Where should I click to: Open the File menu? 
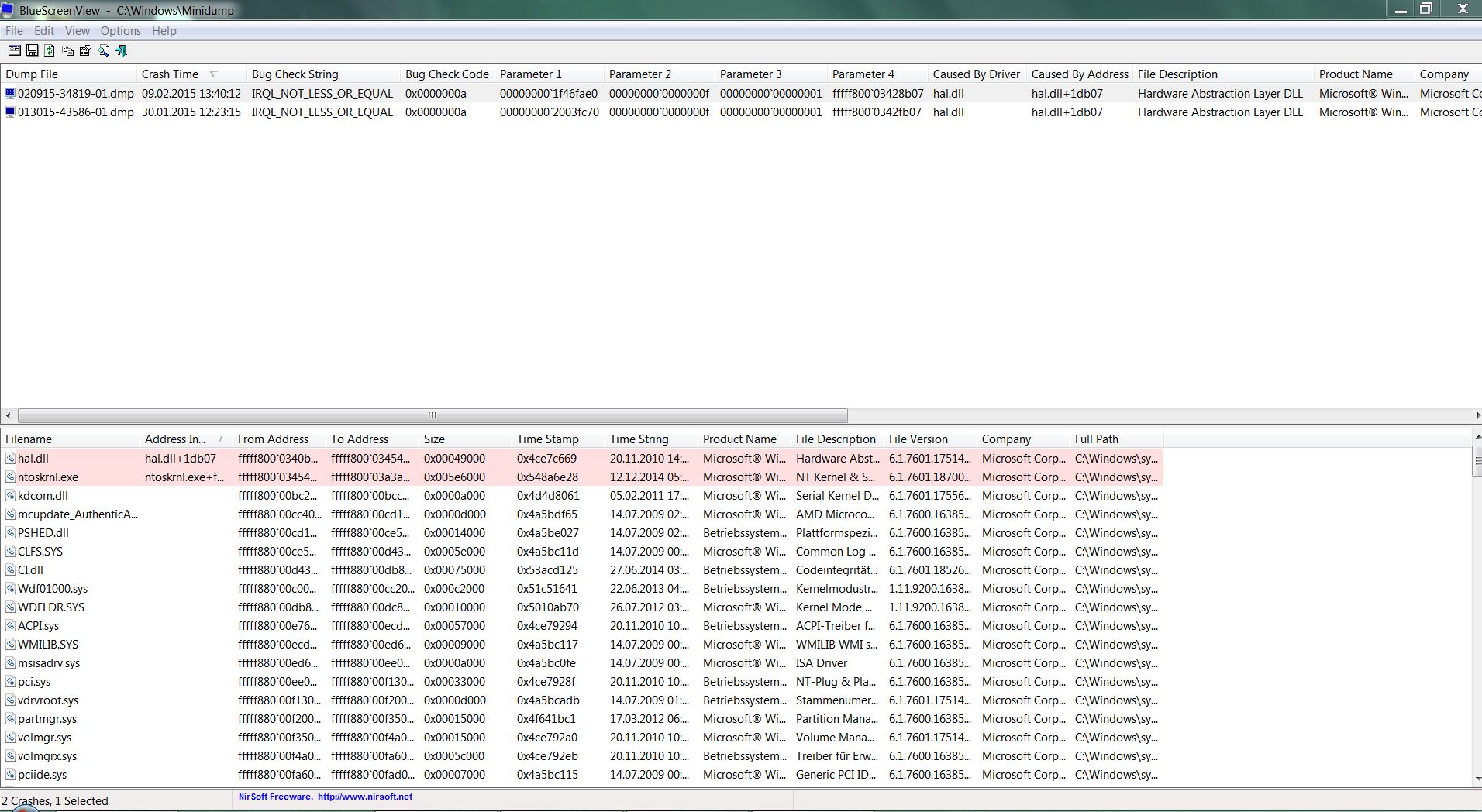14,31
